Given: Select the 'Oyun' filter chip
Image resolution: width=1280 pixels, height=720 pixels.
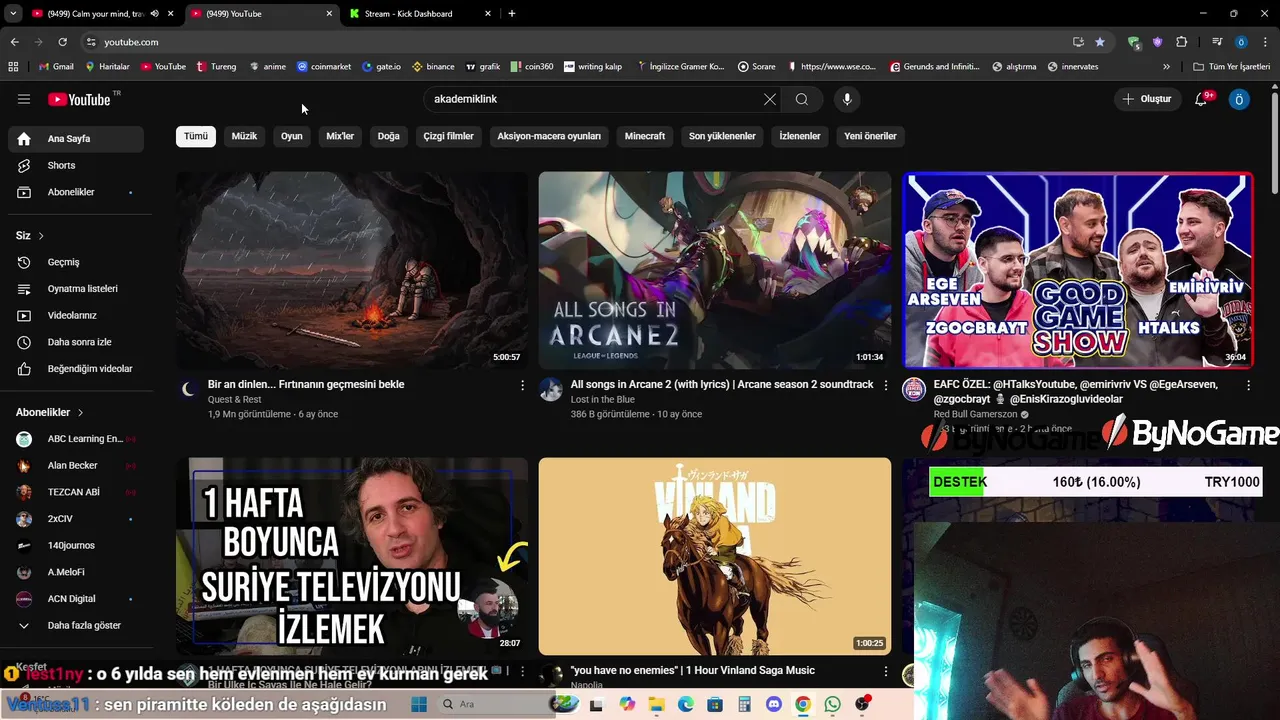Looking at the screenshot, I should click(292, 136).
